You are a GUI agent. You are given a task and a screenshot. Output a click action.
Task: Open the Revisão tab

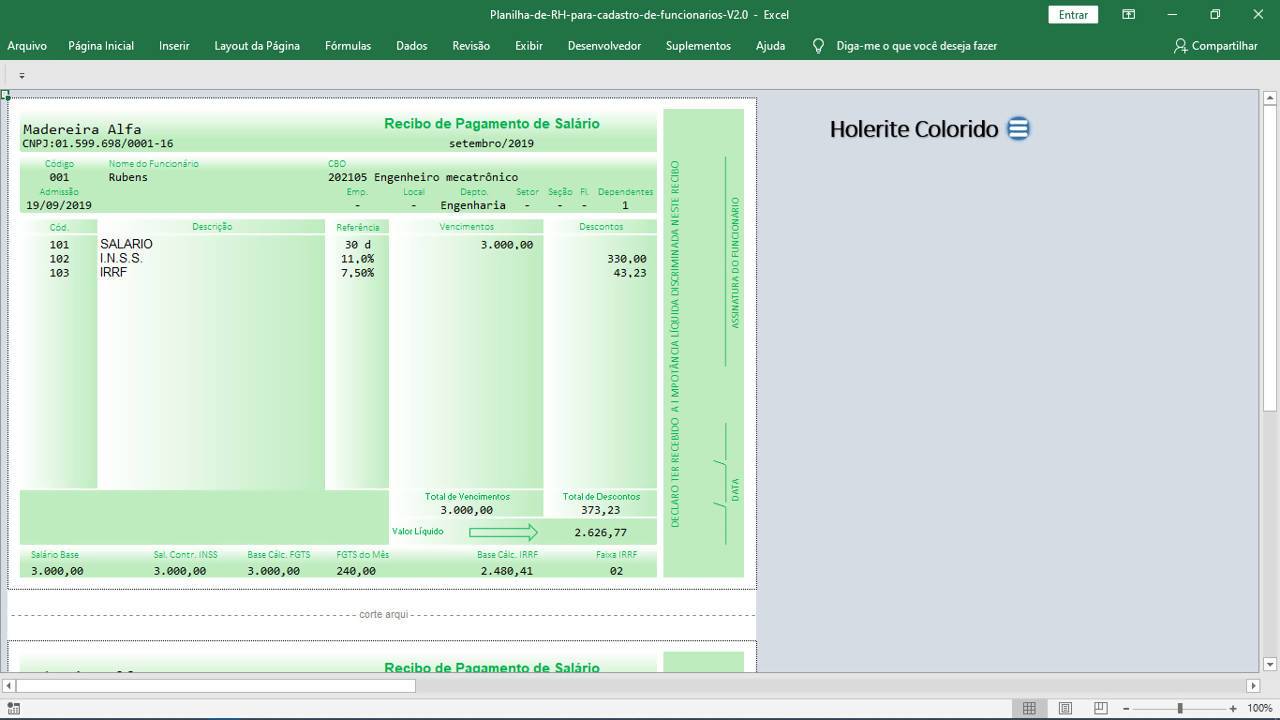[471, 46]
